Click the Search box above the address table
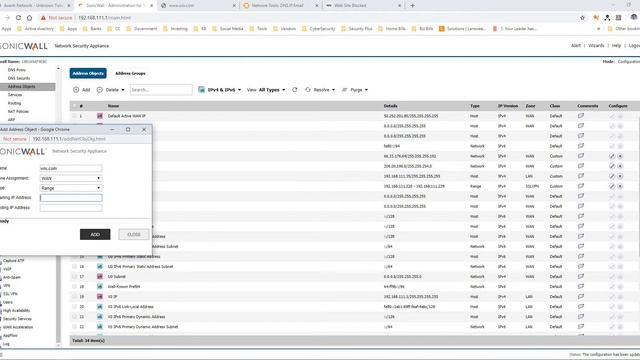This screenshot has width=640, height=360. [161, 90]
